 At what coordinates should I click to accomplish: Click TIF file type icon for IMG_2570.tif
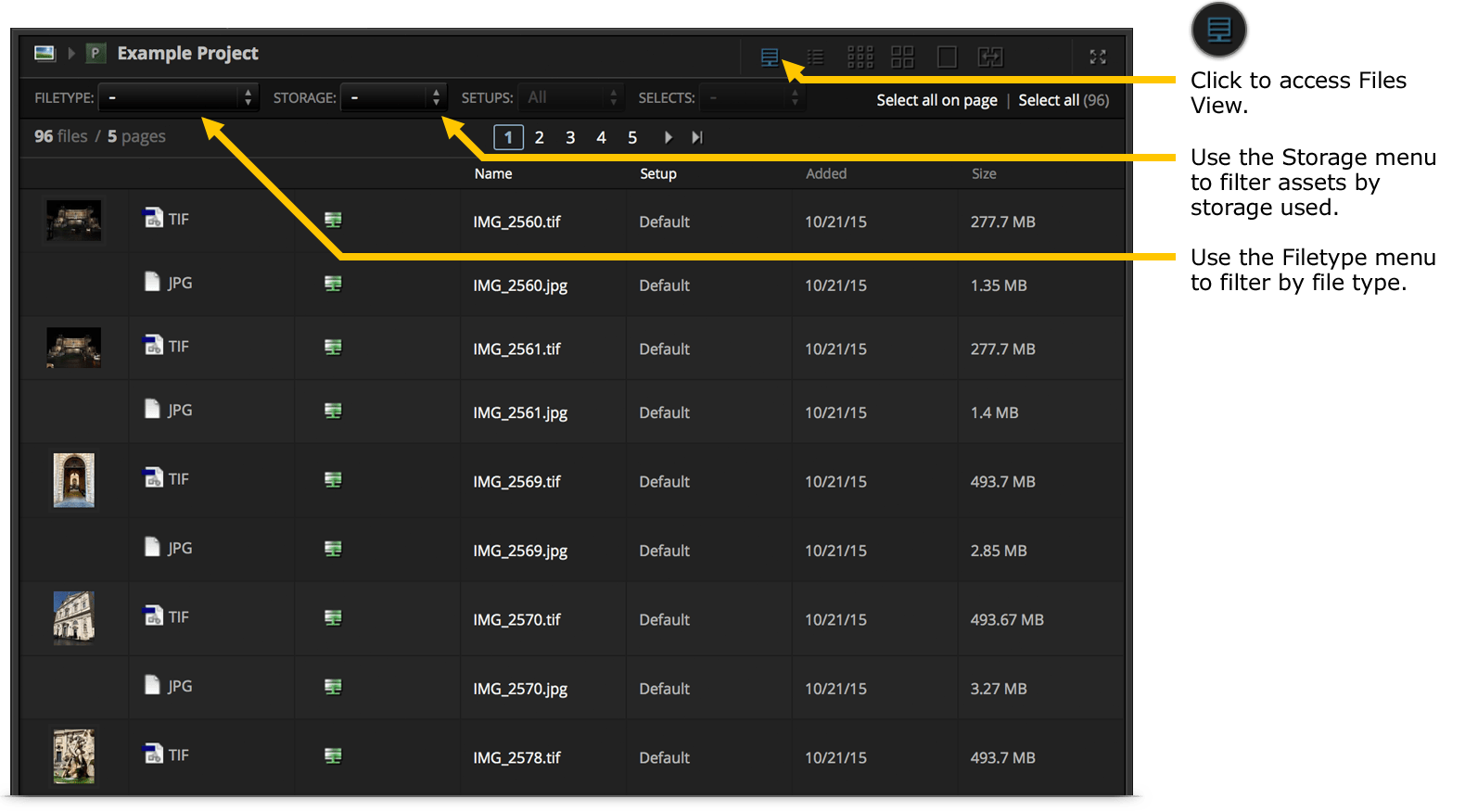(x=153, y=615)
